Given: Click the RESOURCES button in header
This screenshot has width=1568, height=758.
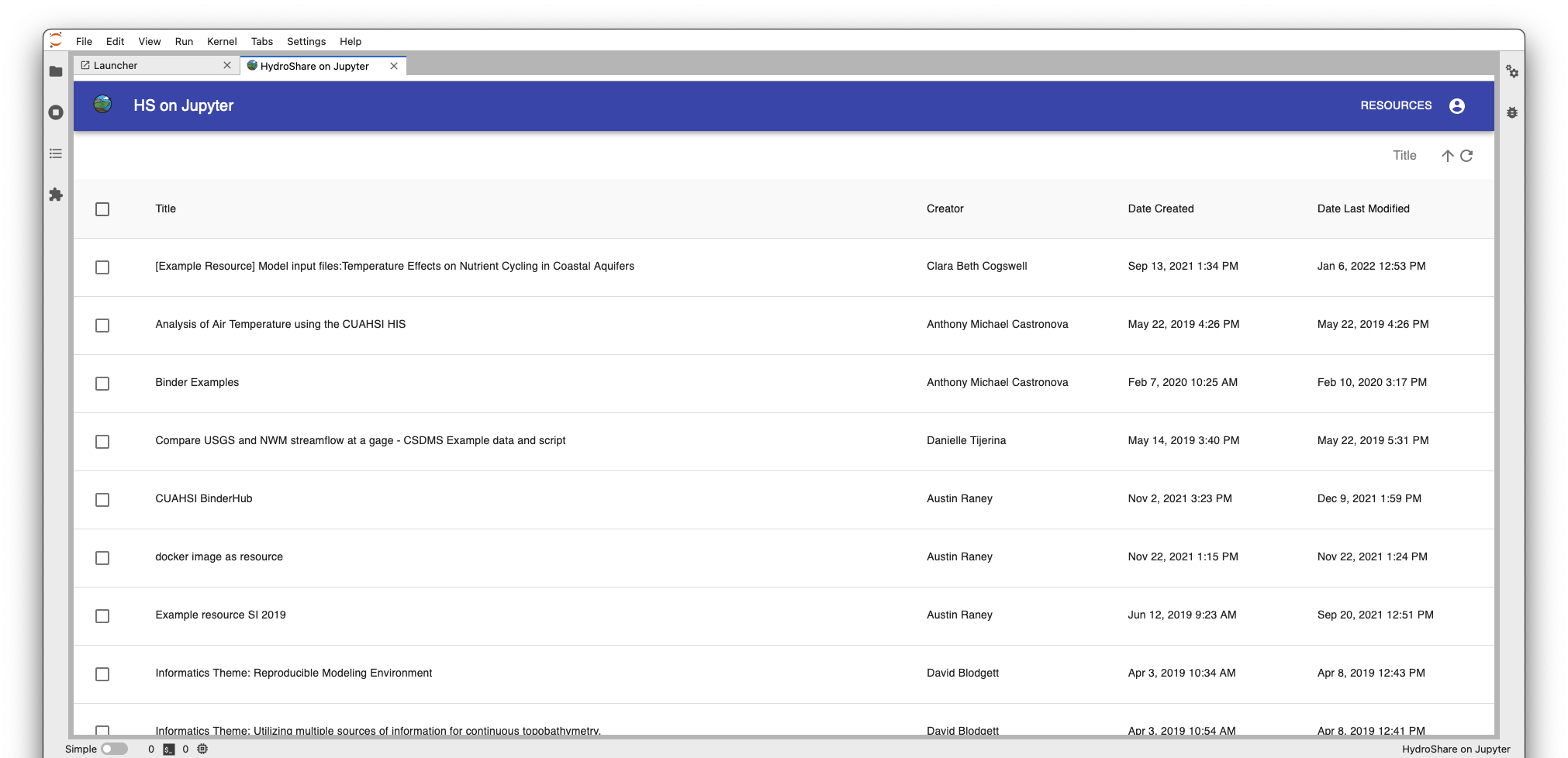Looking at the screenshot, I should point(1396,105).
